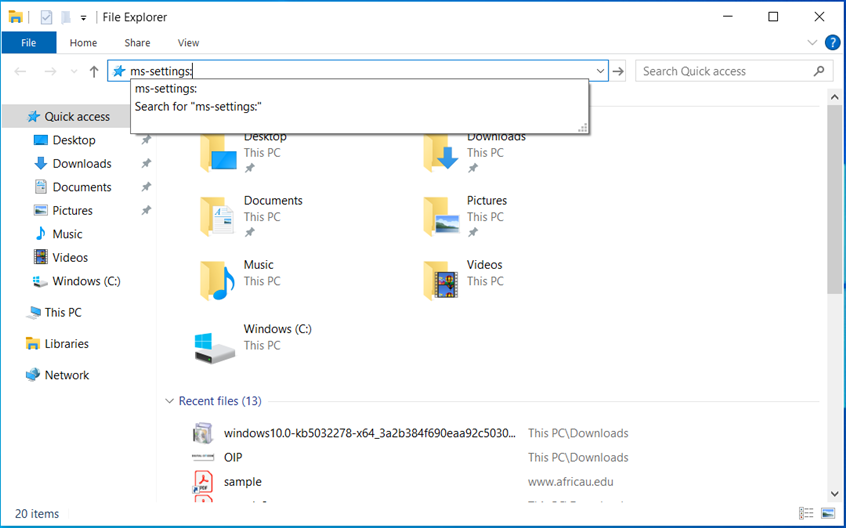Click the Videos folder icon in content area

(441, 281)
